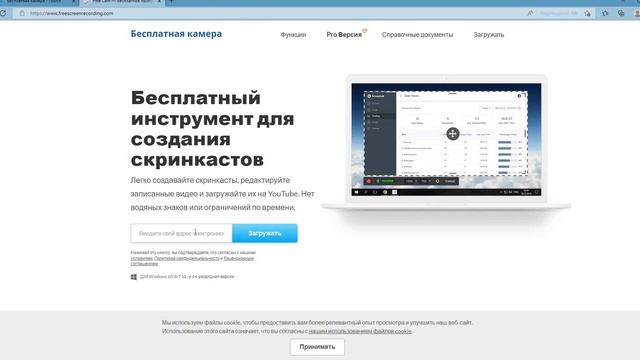This screenshot has height=360, width=640.
Task: Select the second browser tab
Action: click(x=121, y=2)
